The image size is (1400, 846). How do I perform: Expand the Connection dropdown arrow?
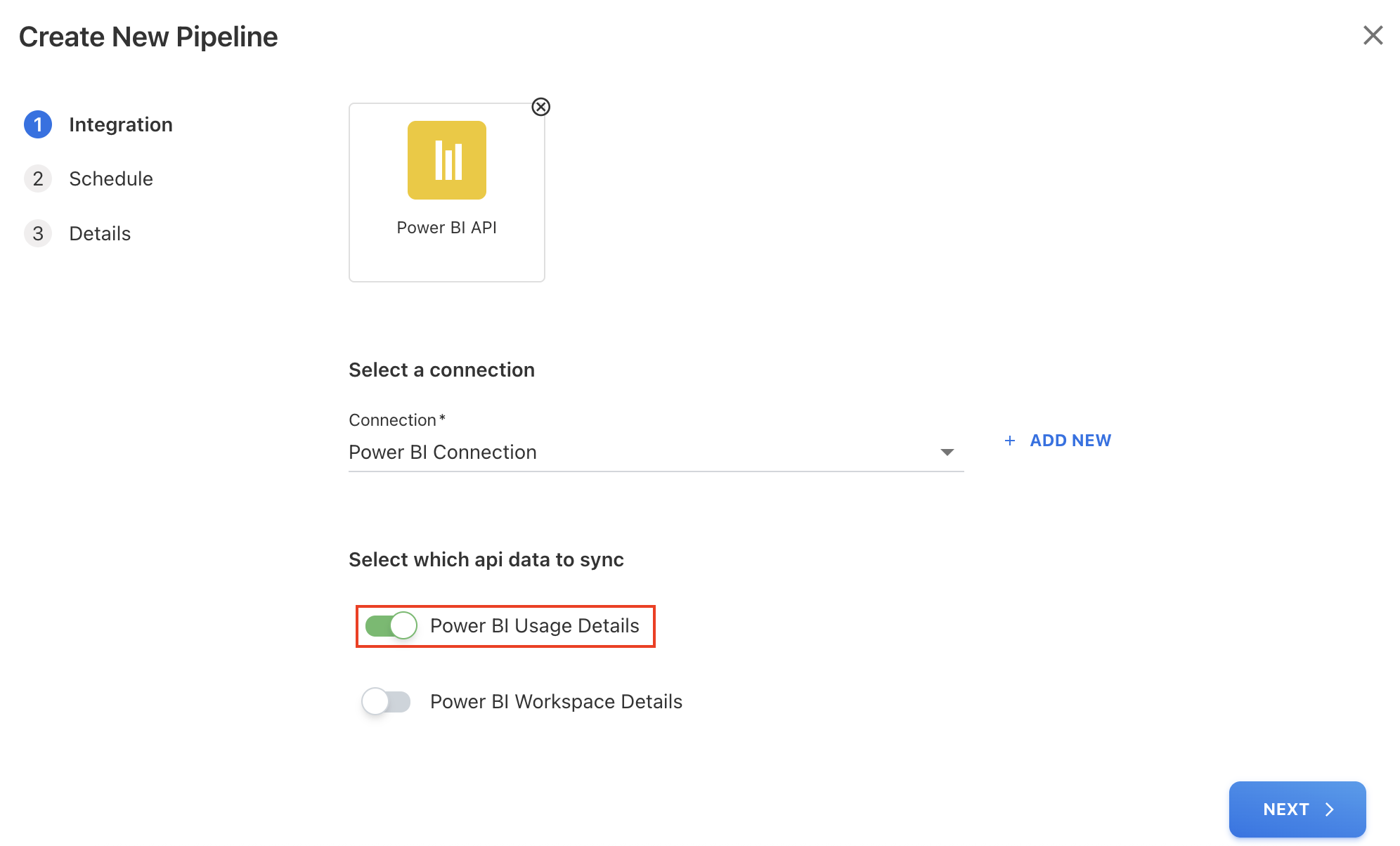point(947,452)
